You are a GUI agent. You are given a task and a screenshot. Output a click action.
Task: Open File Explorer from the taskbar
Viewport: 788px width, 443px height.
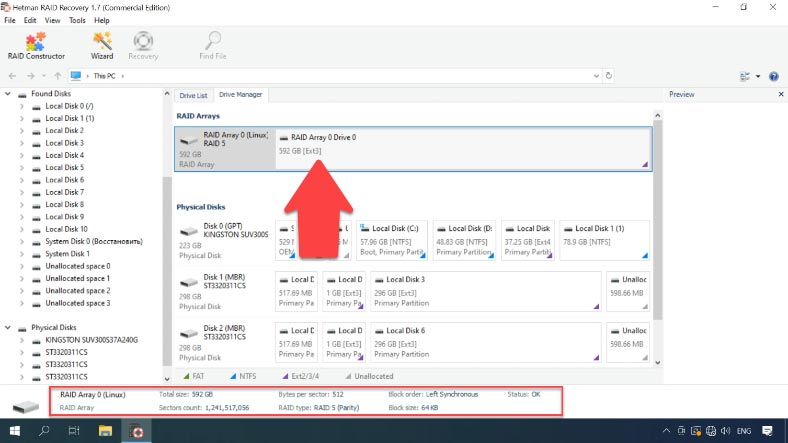pyautogui.click(x=105, y=431)
